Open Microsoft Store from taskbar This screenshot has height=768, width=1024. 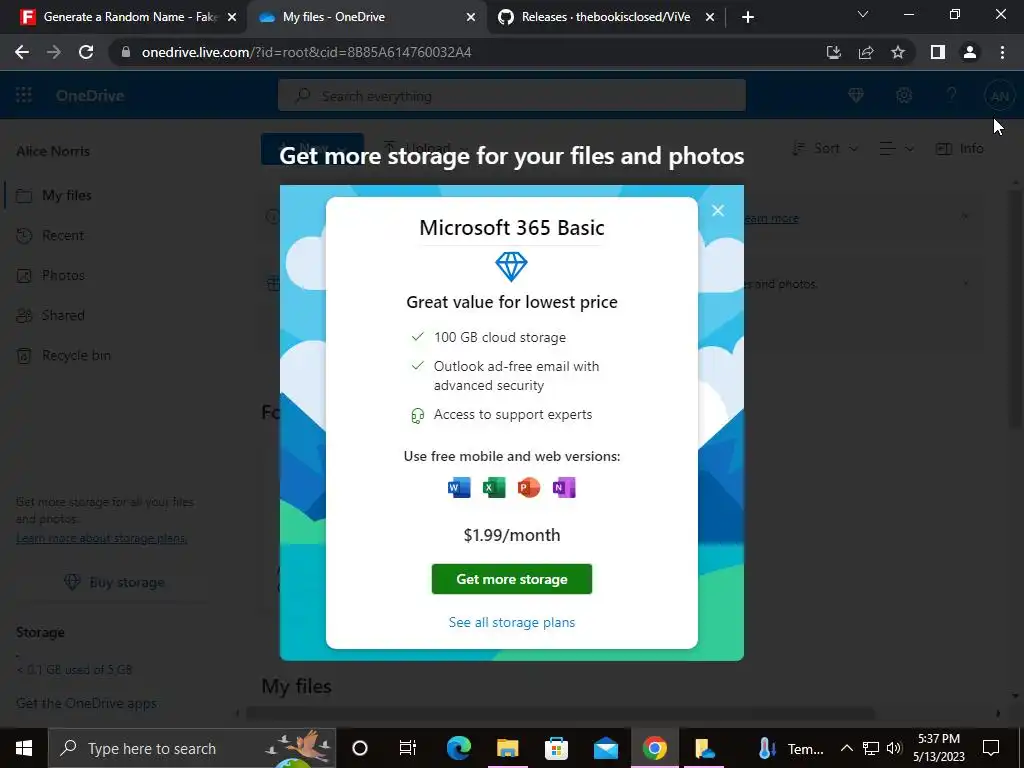coord(556,748)
